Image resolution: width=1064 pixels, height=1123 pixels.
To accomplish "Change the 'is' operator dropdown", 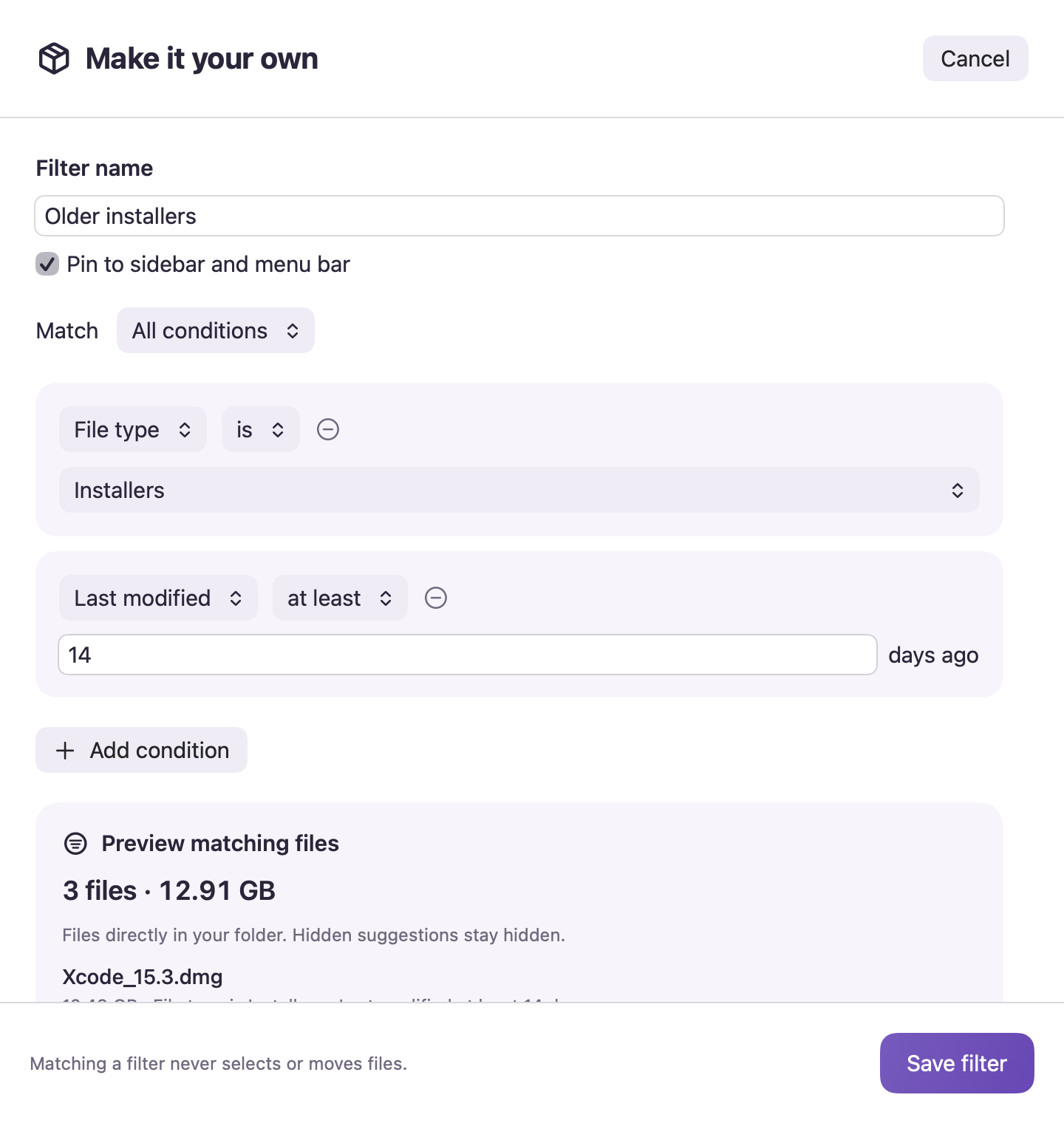I will (261, 429).
